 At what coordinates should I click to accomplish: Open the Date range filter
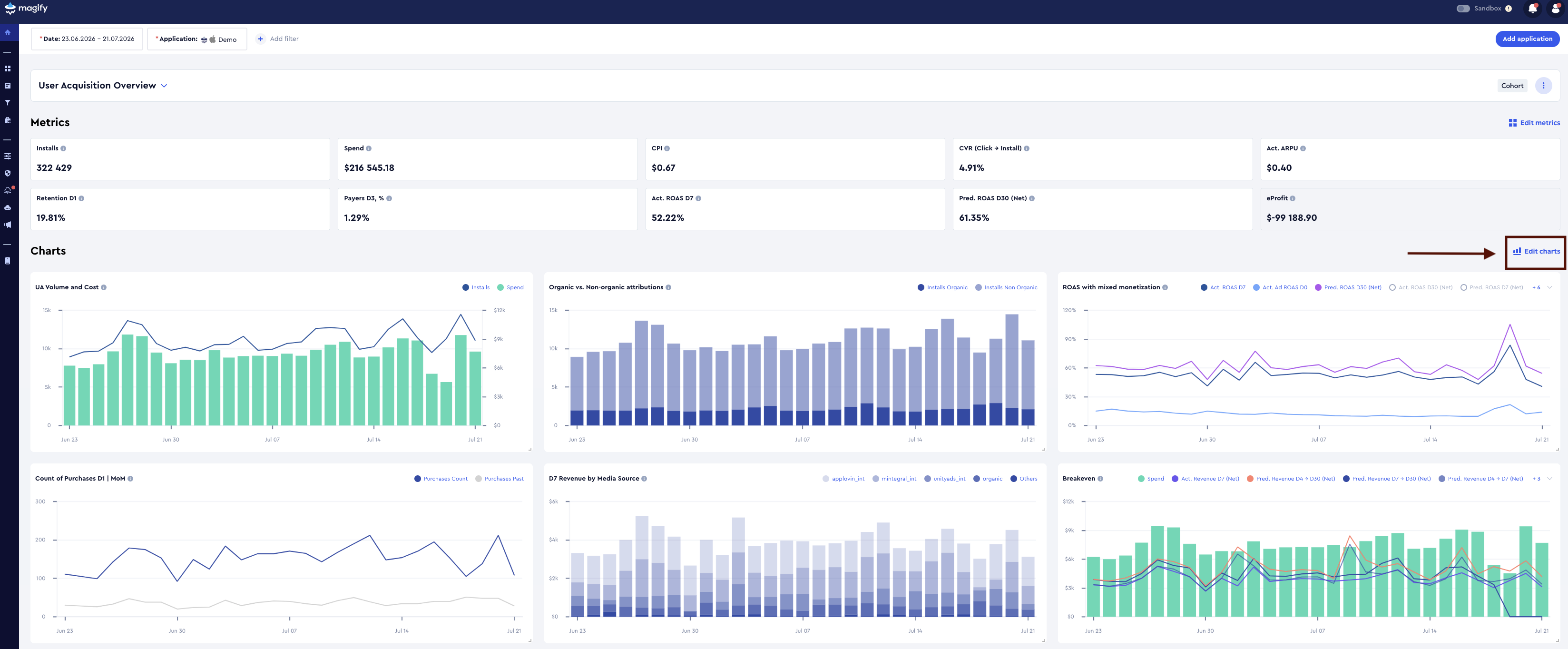[87, 39]
